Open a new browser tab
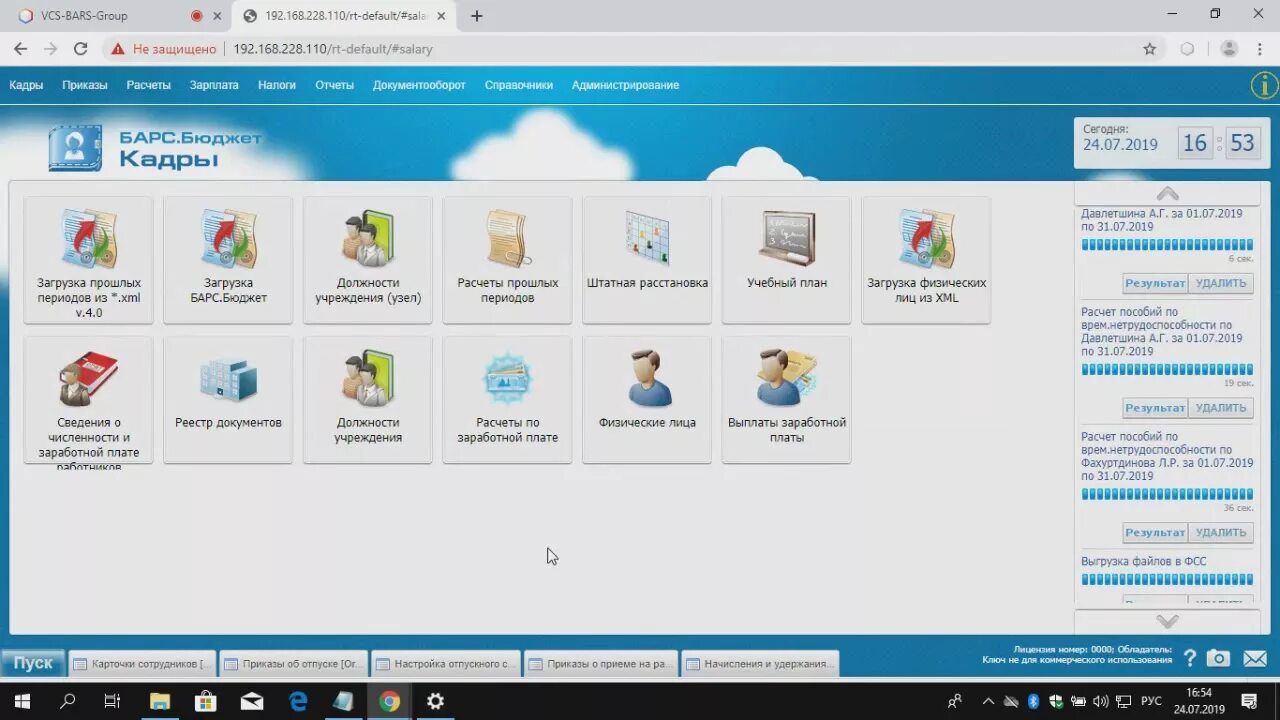 pyautogui.click(x=477, y=16)
